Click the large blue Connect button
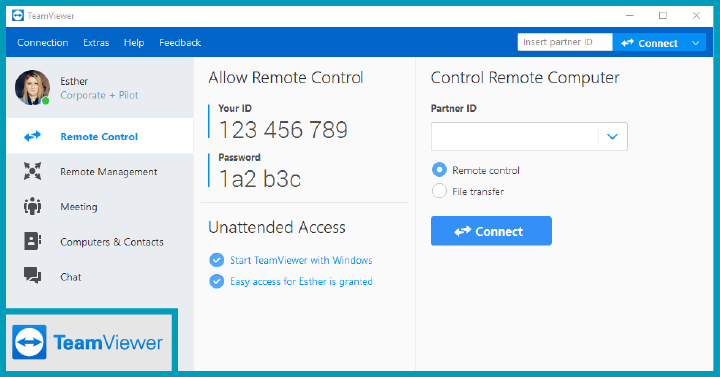The width and height of the screenshot is (720, 377). click(491, 231)
